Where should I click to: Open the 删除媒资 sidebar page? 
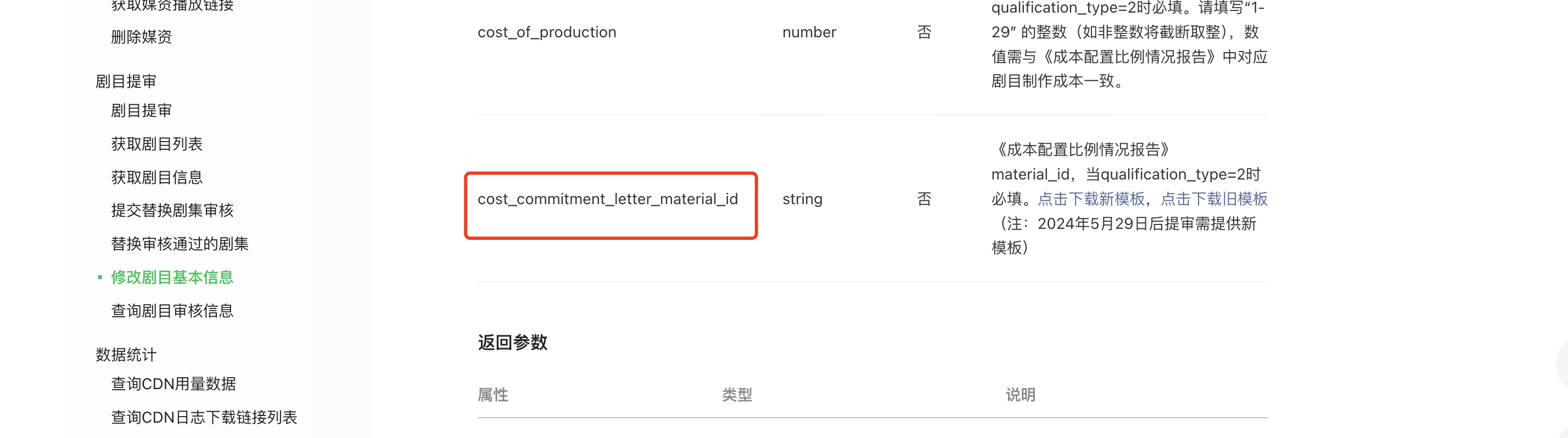pos(141,37)
